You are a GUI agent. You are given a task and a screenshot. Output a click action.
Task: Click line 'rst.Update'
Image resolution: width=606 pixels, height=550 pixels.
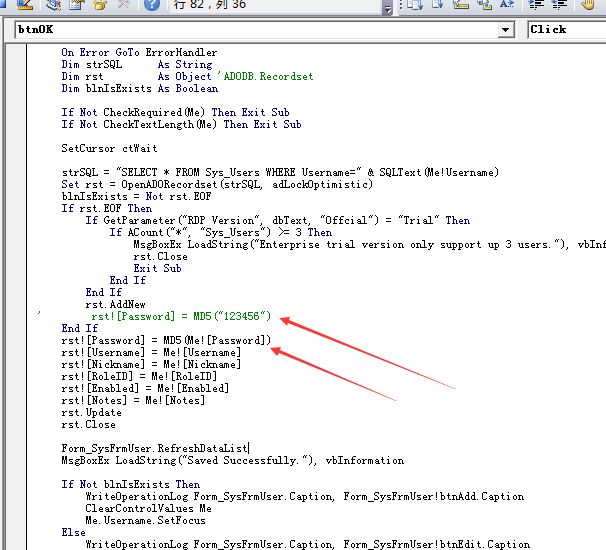click(91, 412)
